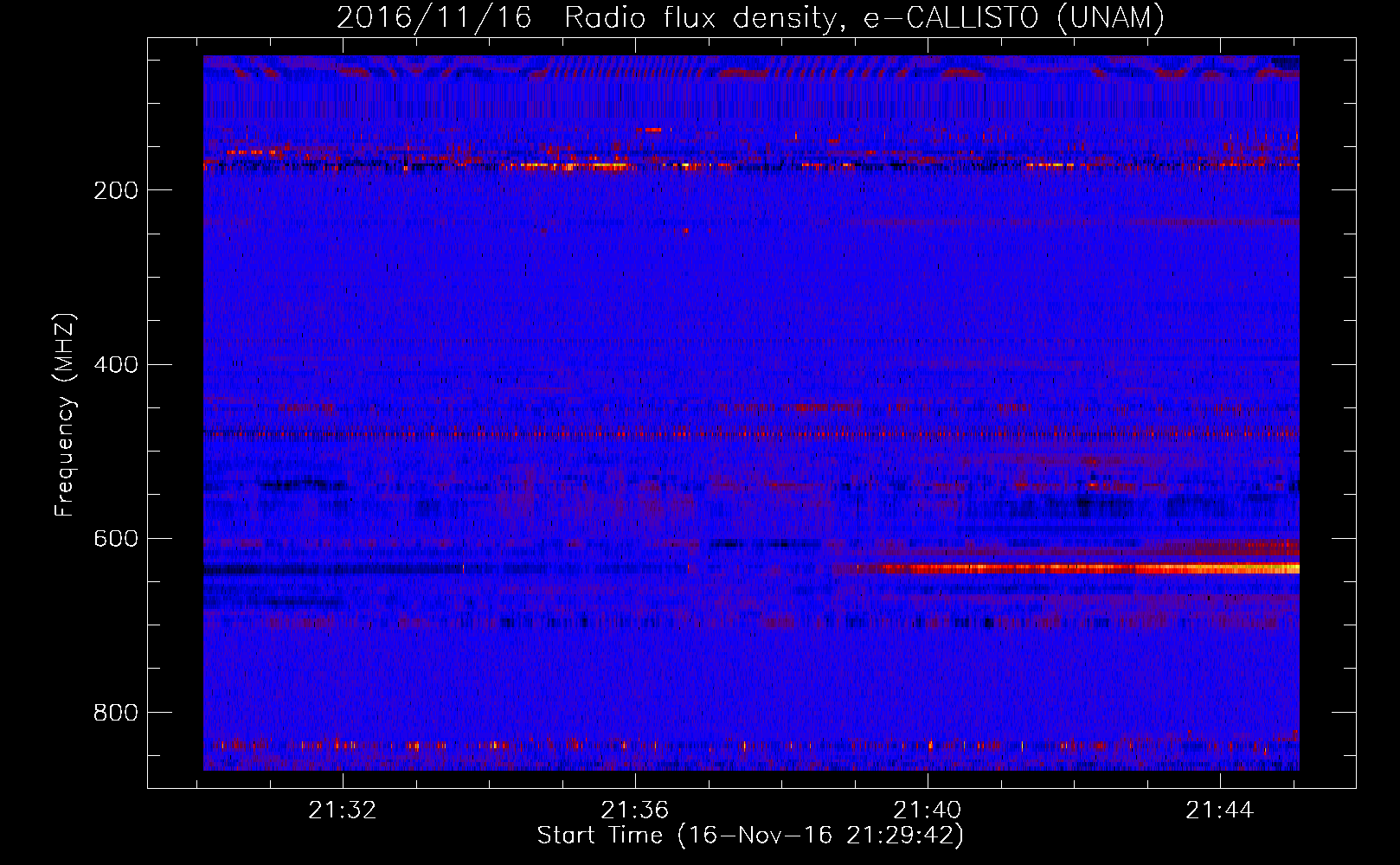Click the '800' frequency tick label
Viewport: 1400px width, 865px height.
(x=116, y=713)
